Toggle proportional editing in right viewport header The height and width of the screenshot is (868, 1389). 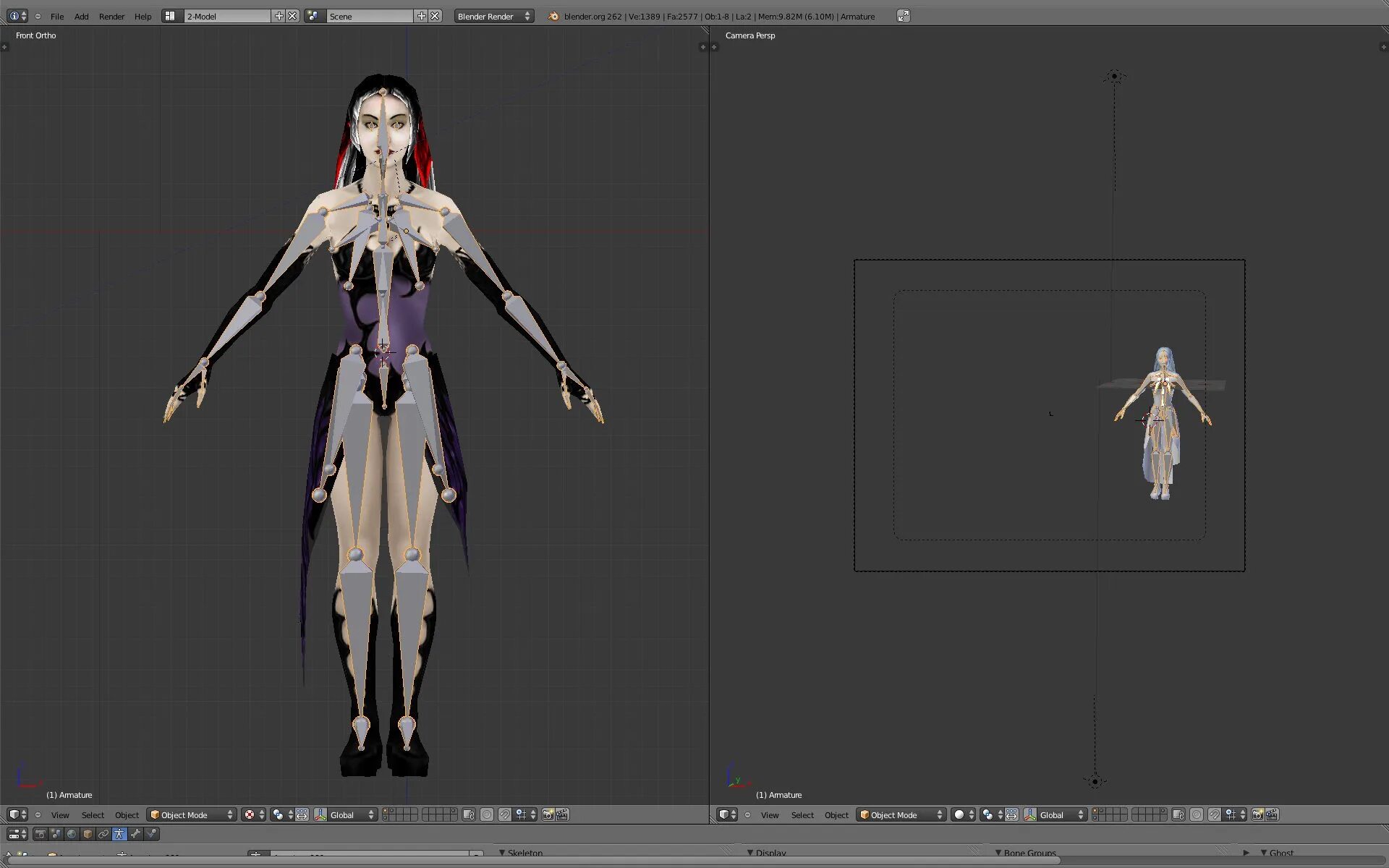click(x=1197, y=814)
